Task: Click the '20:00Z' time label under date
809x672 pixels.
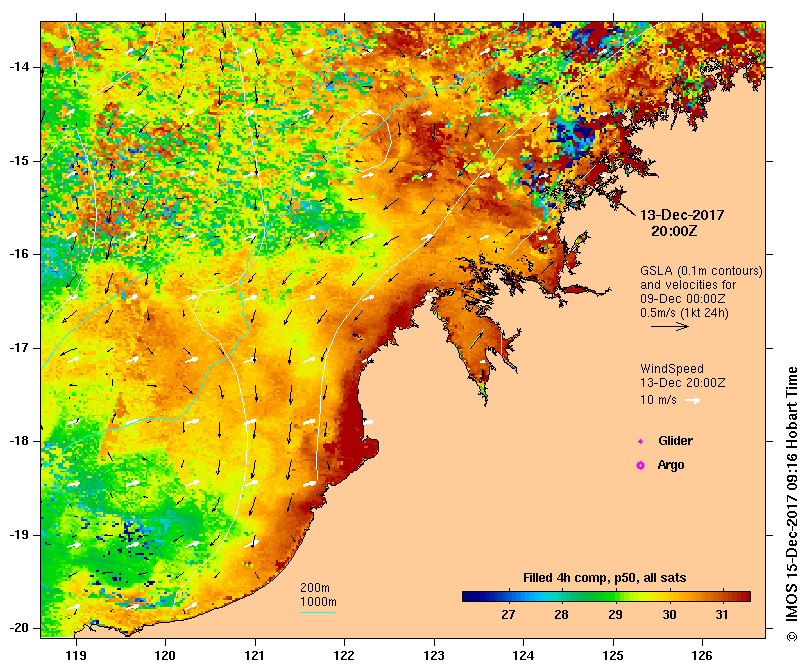Action: (x=674, y=231)
